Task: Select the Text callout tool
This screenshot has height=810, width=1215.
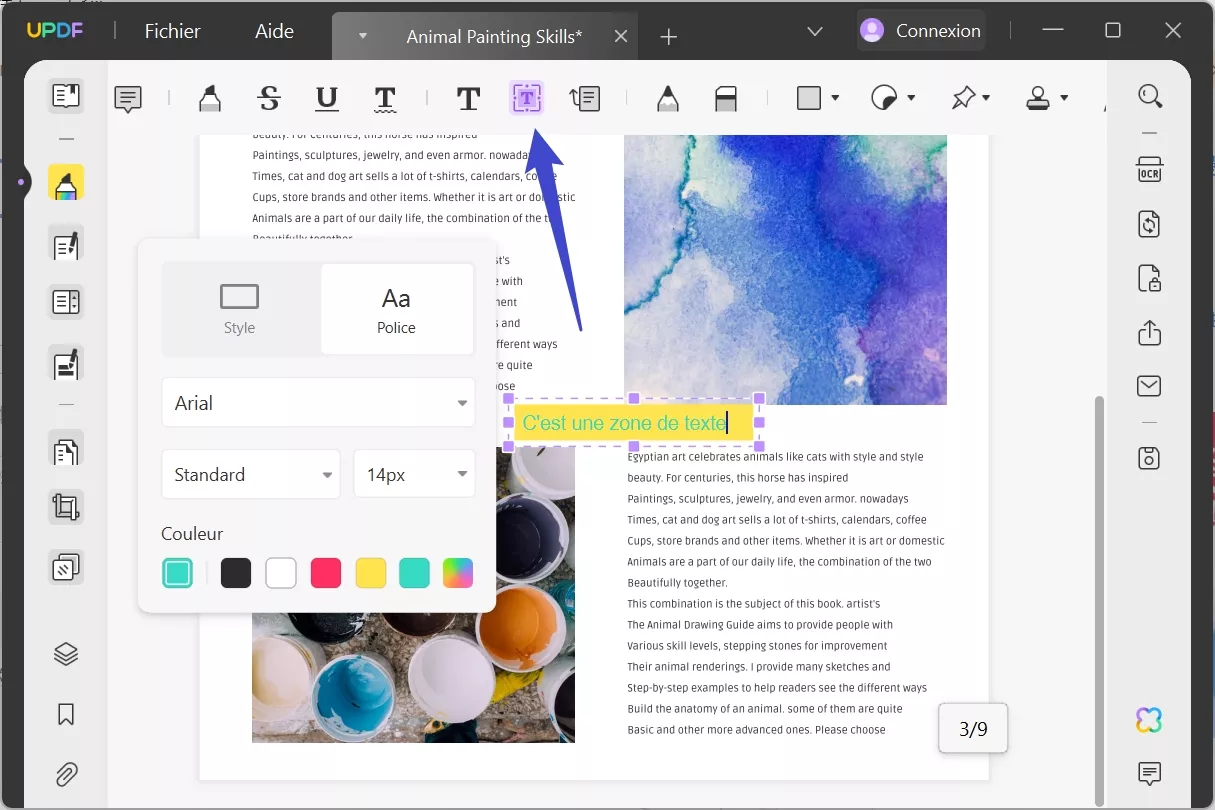Action: click(x=585, y=98)
